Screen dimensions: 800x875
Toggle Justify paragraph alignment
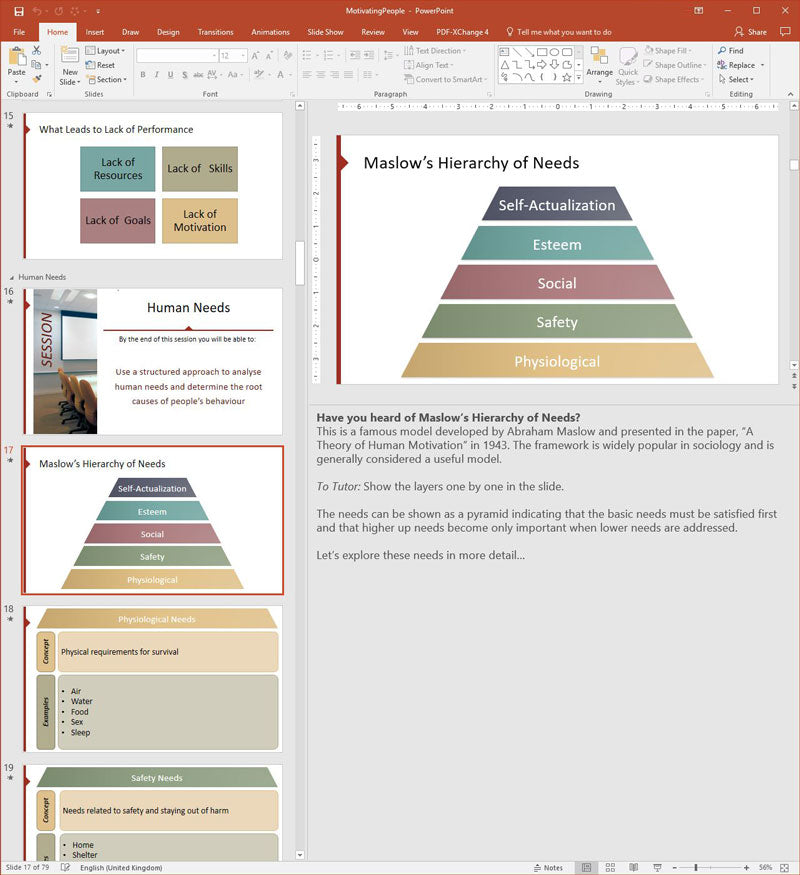coord(348,75)
